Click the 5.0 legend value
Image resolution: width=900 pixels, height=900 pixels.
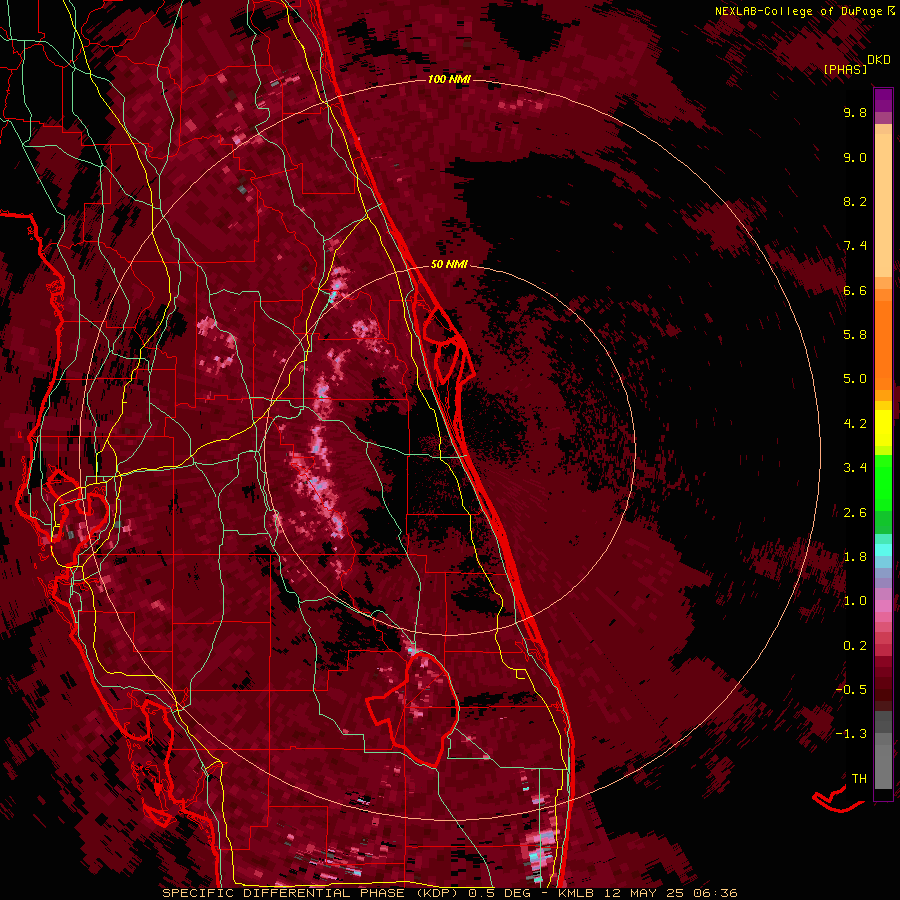855,379
